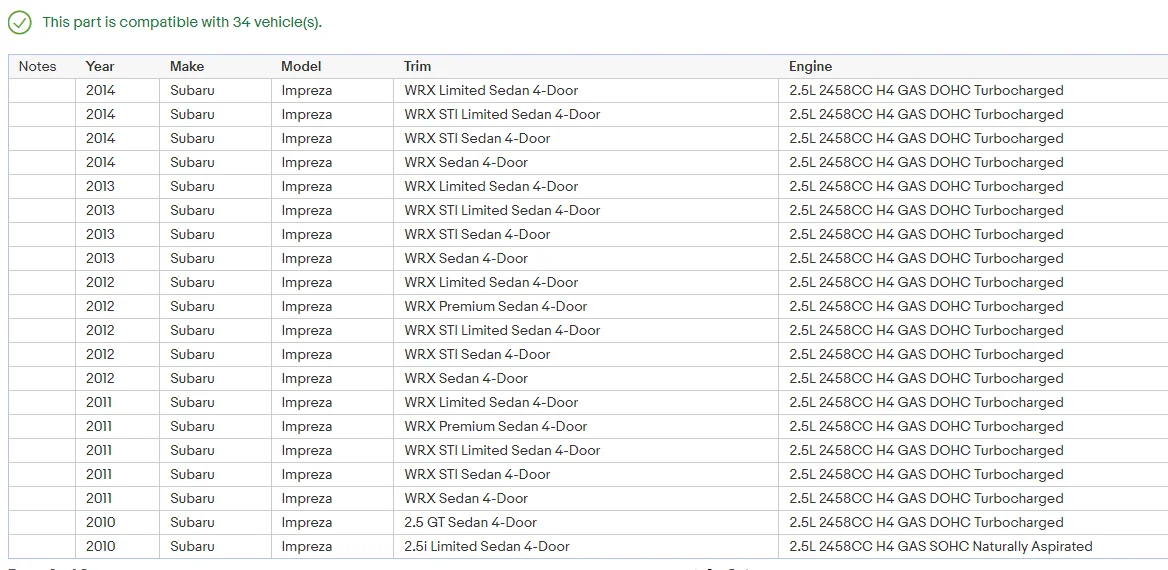The height and width of the screenshot is (570, 1168).
Task: Select the 2011 'WRX STI Limited Sedan 4-Door' trim cell
Action: 586,450
